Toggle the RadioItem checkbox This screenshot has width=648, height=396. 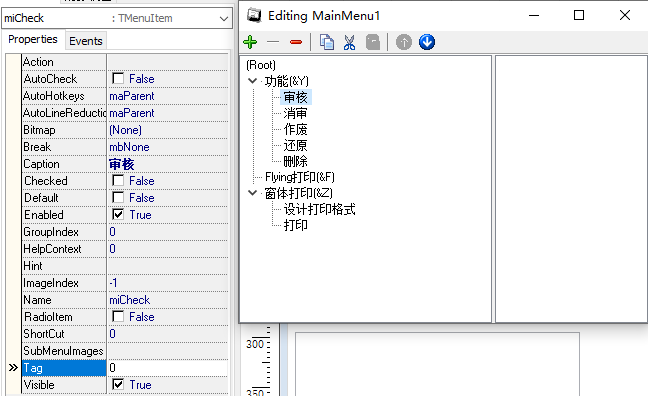(118, 317)
